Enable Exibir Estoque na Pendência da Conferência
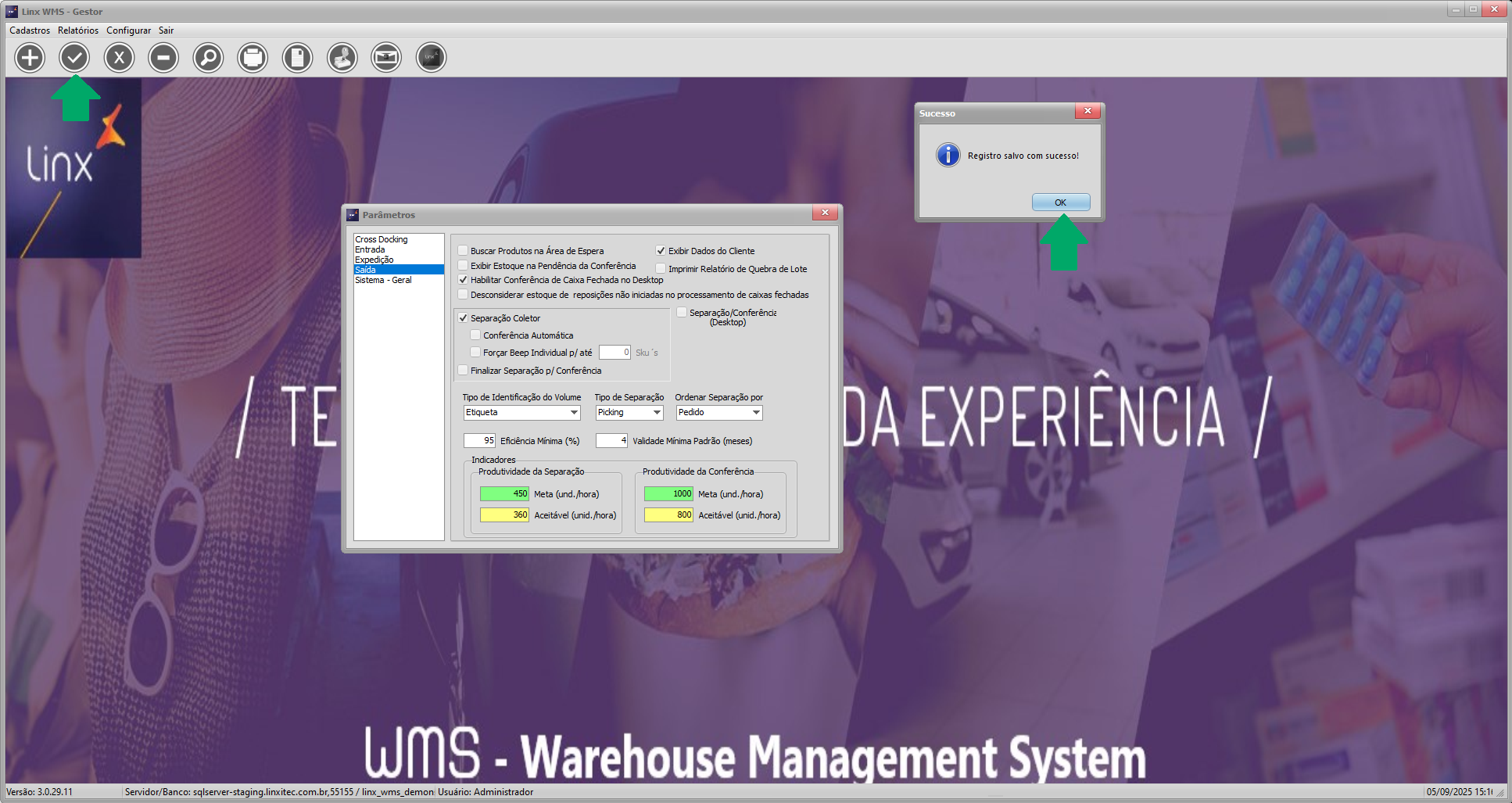This screenshot has width=1512, height=803. (x=463, y=266)
